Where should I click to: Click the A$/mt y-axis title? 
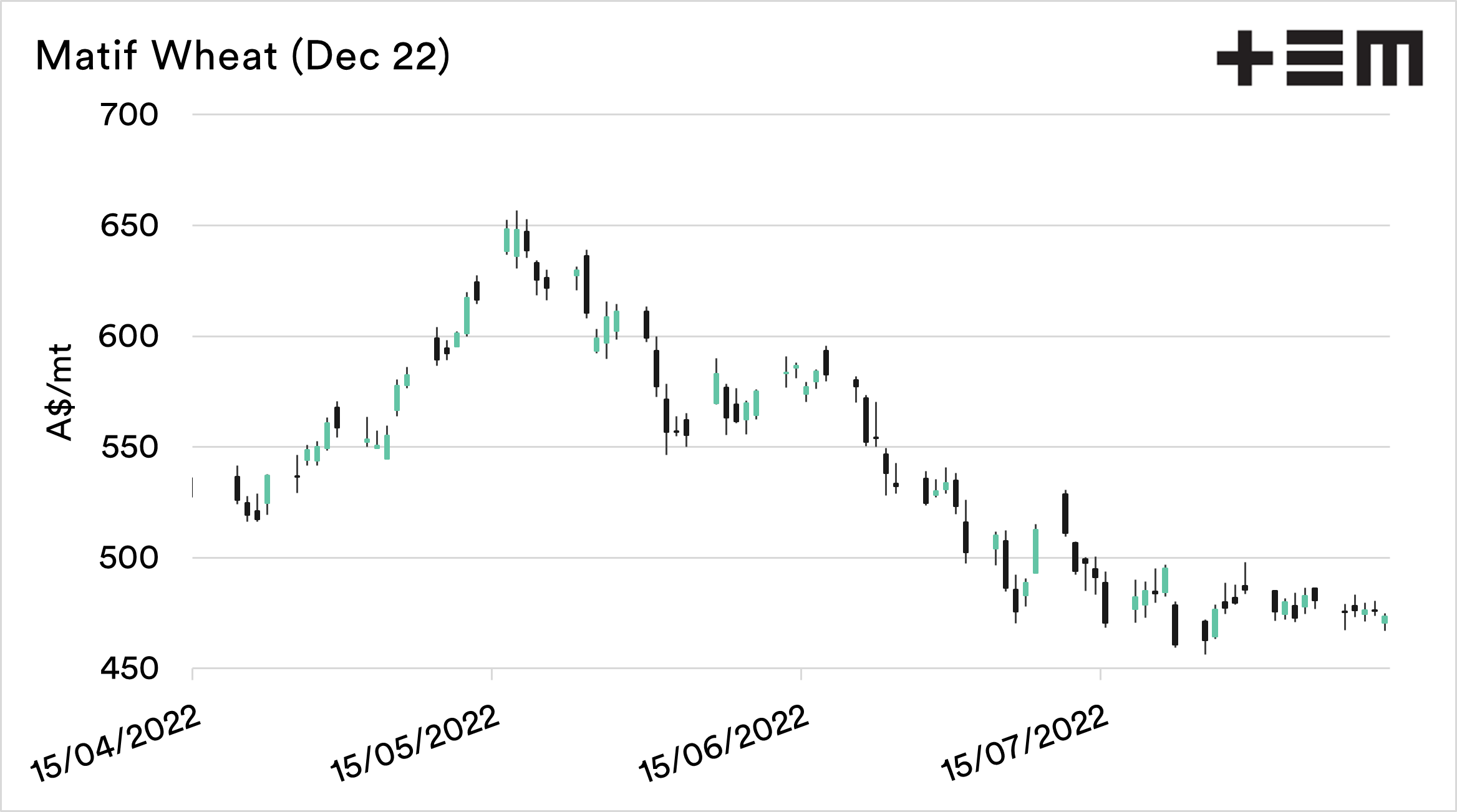pyautogui.click(x=61, y=393)
